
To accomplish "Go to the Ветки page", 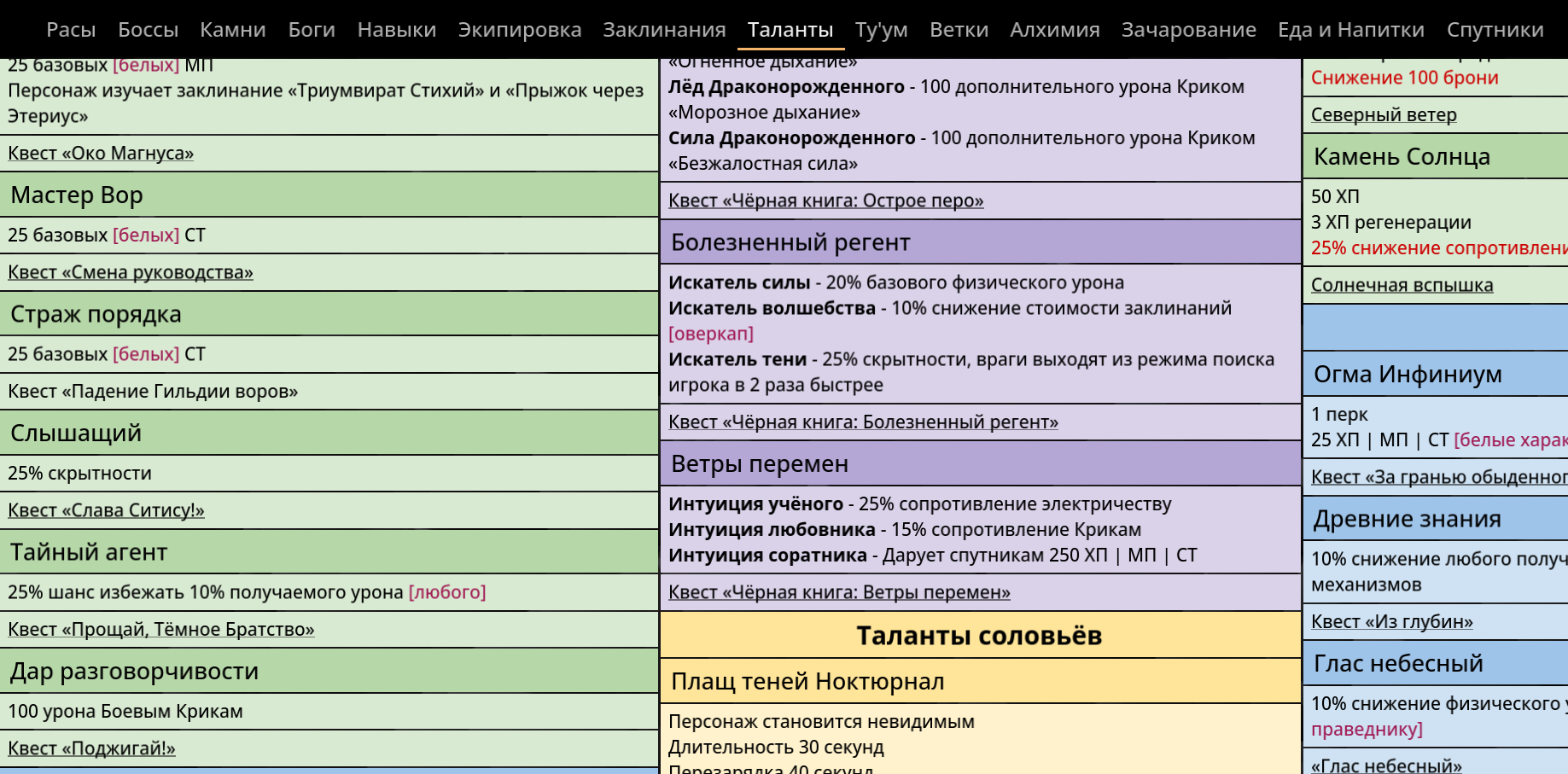I will [959, 30].
